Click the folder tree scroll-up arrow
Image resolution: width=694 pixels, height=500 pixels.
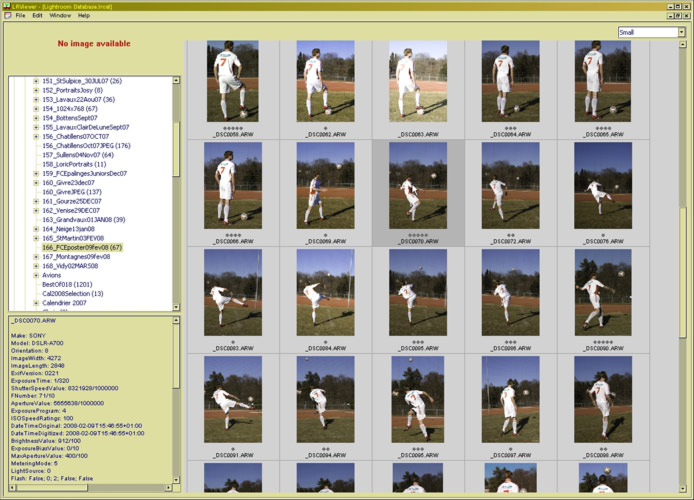click(x=176, y=80)
